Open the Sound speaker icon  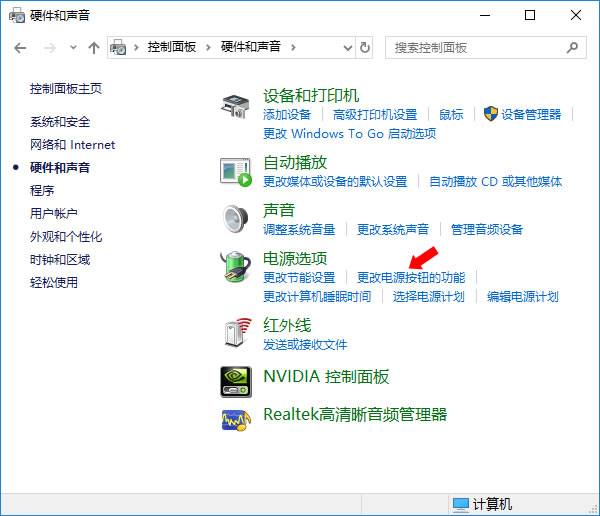coord(235,219)
